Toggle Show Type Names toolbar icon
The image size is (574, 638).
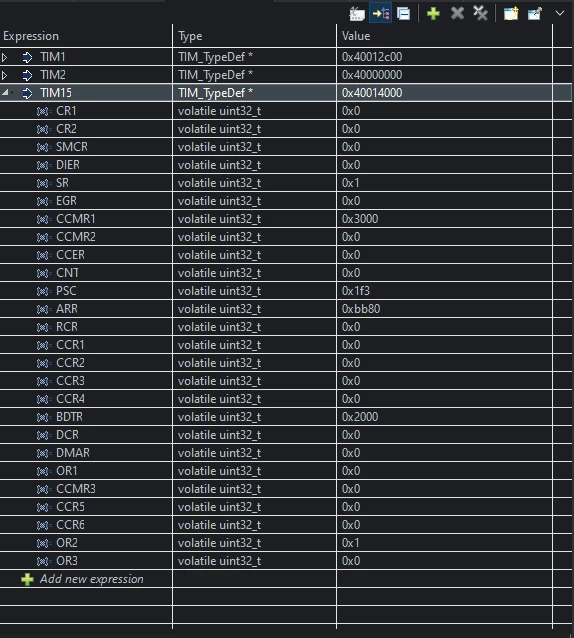[x=357, y=14]
